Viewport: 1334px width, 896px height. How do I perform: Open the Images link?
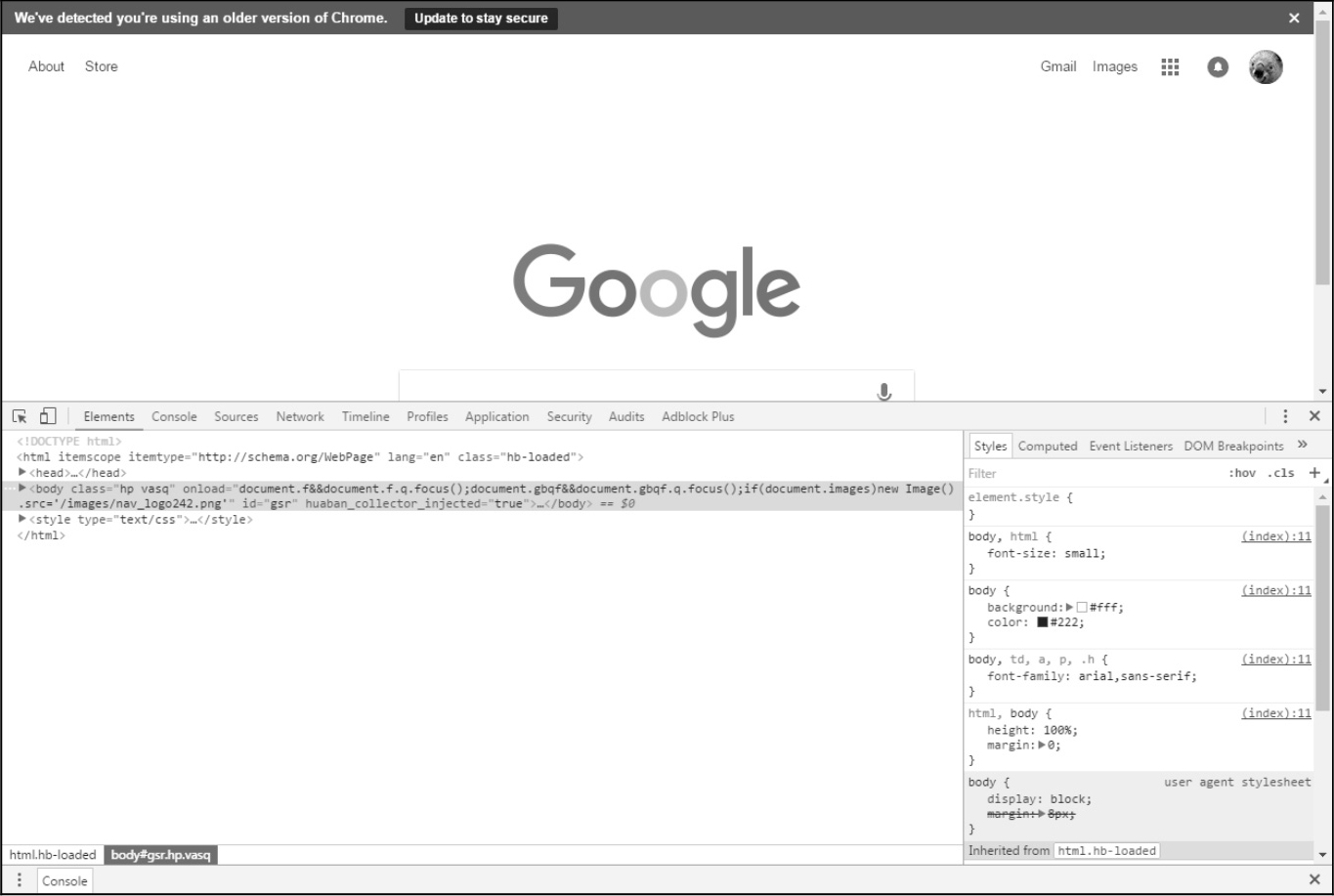(1115, 66)
